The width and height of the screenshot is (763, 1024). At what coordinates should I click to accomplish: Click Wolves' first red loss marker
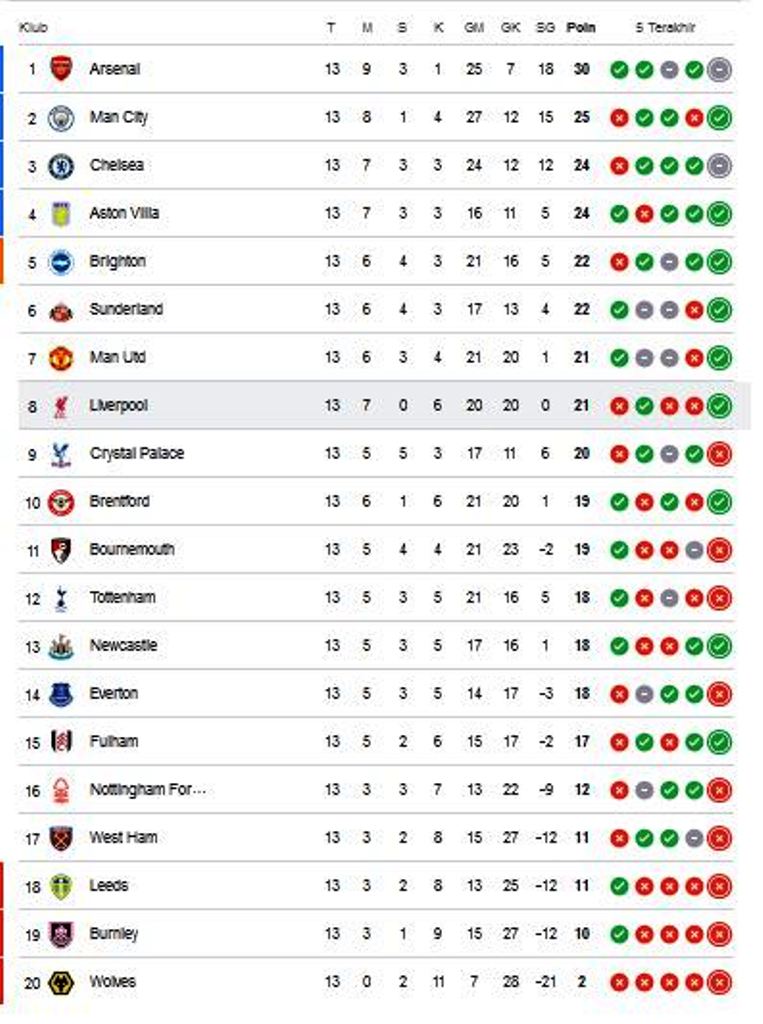pos(620,982)
